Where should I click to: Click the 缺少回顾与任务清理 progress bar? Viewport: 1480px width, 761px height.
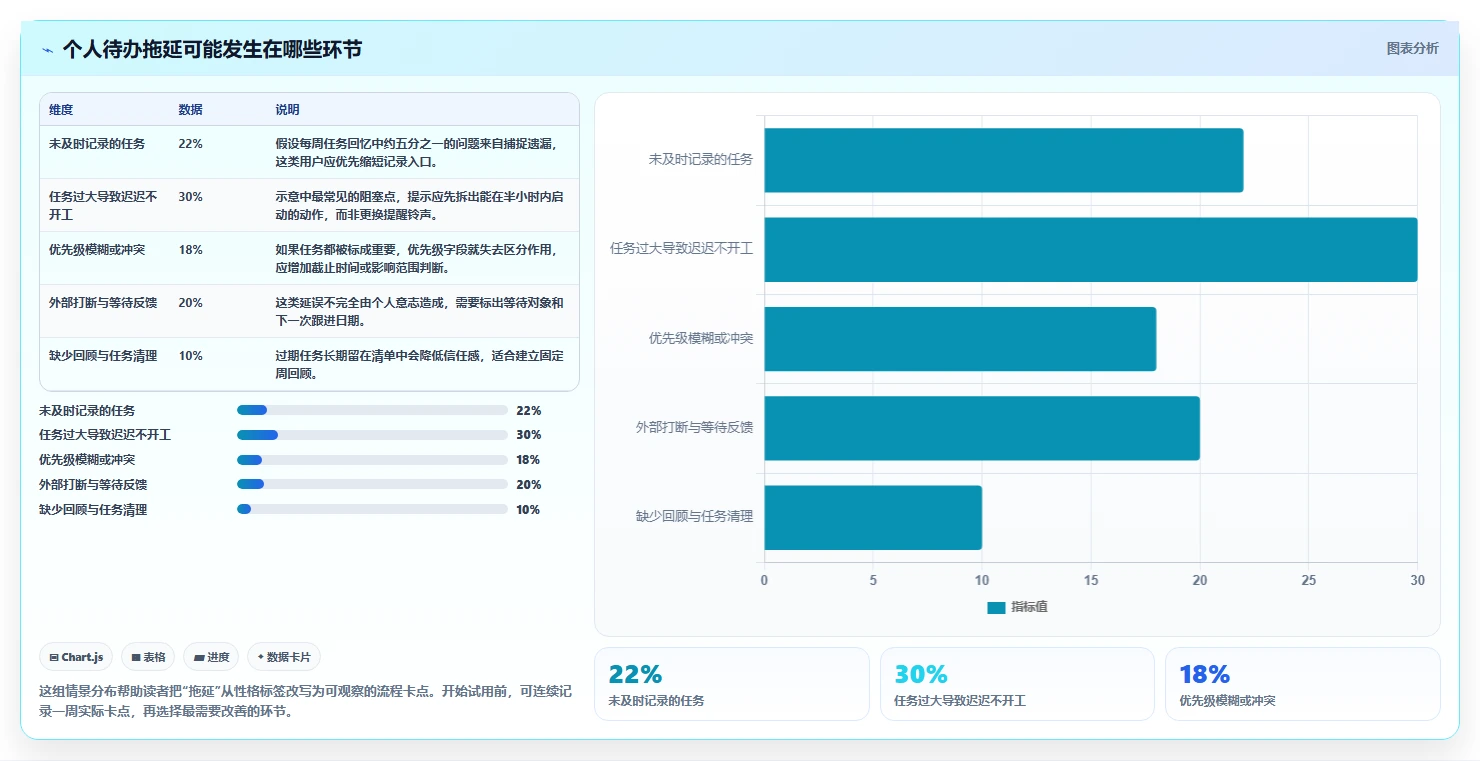pyautogui.click(x=372, y=509)
